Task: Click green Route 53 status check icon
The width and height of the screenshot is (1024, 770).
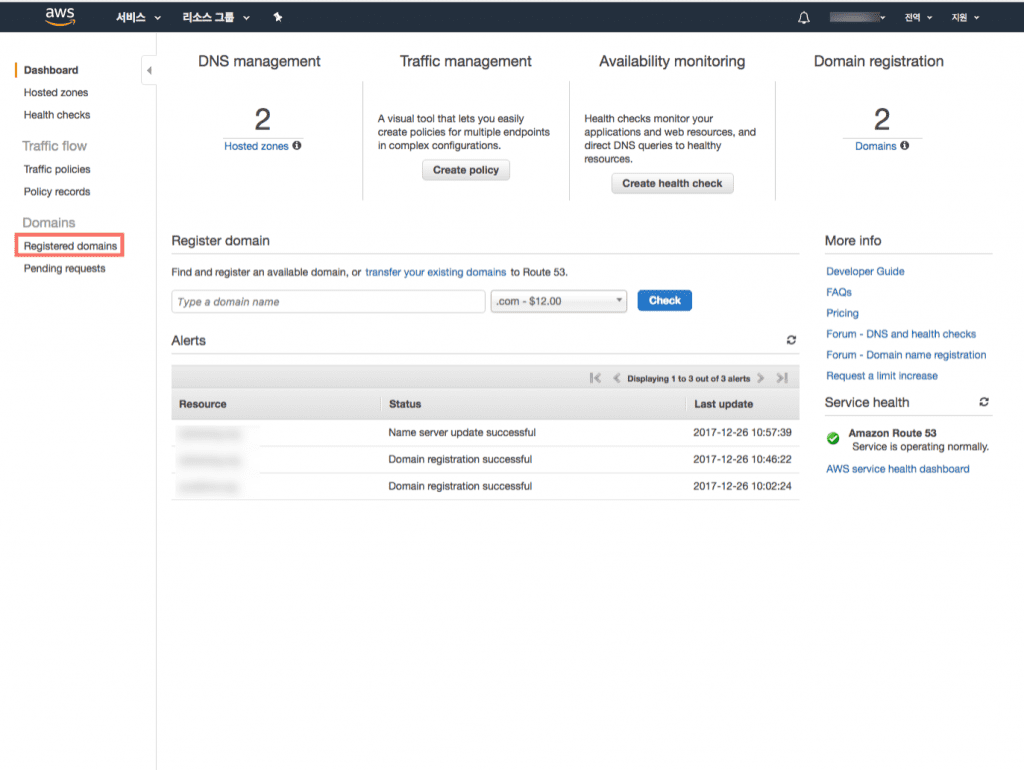Action: point(833,439)
